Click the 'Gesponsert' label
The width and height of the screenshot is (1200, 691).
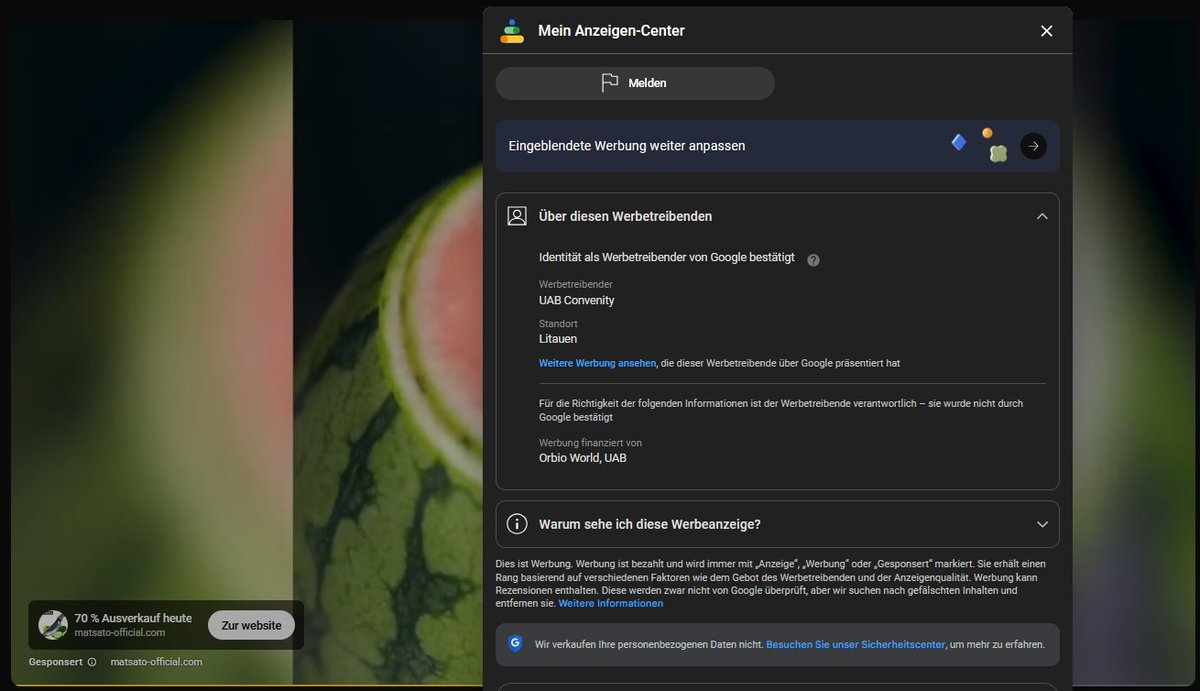pos(55,662)
